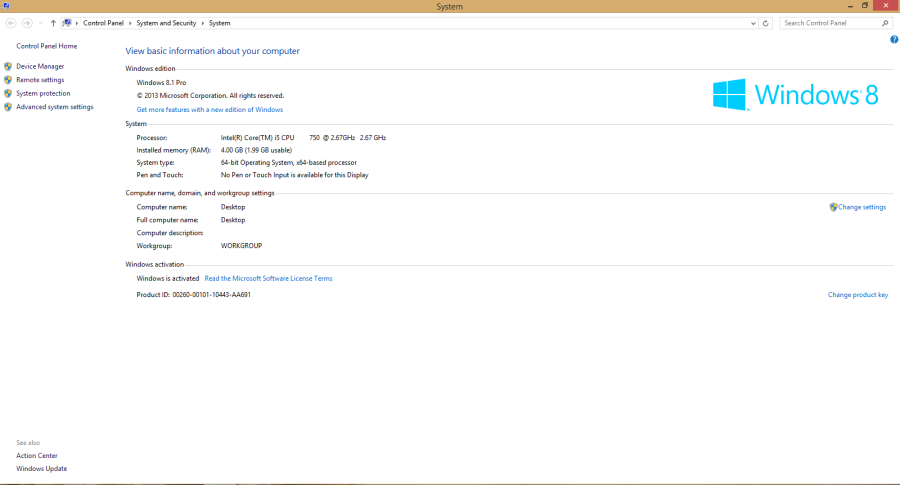The image size is (900, 485).
Task: Click the Change product key link
Action: [x=857, y=295]
